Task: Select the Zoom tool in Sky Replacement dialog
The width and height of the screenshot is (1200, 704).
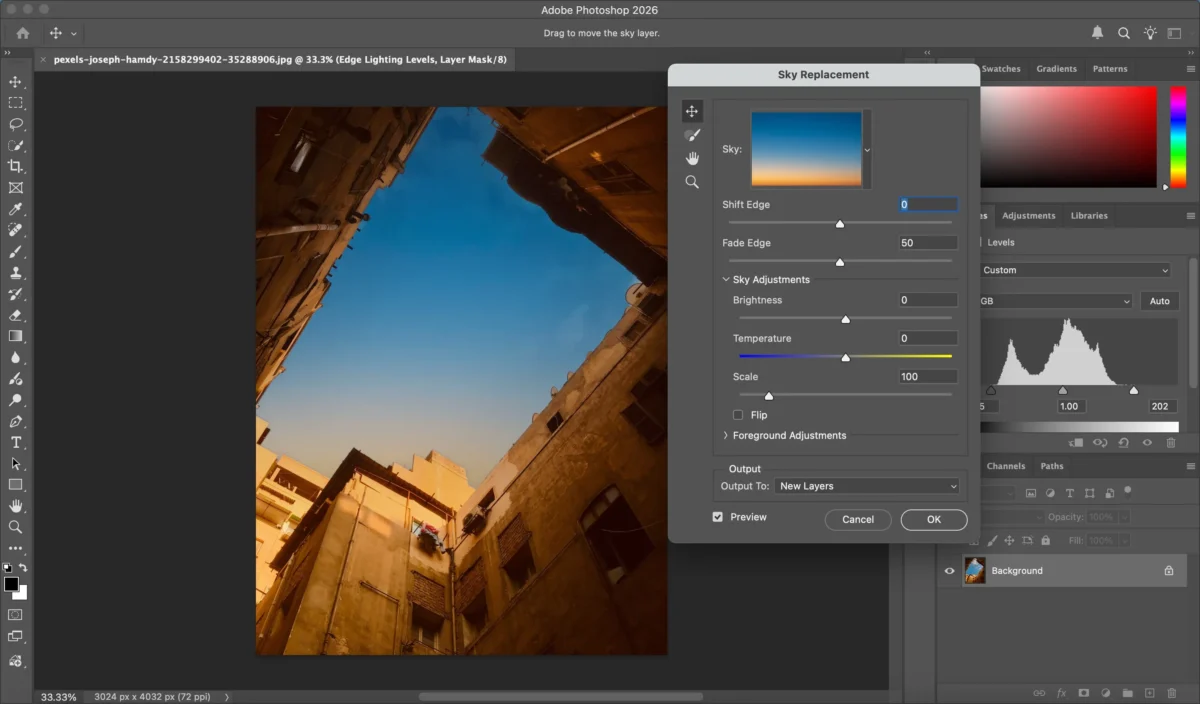Action: point(691,182)
